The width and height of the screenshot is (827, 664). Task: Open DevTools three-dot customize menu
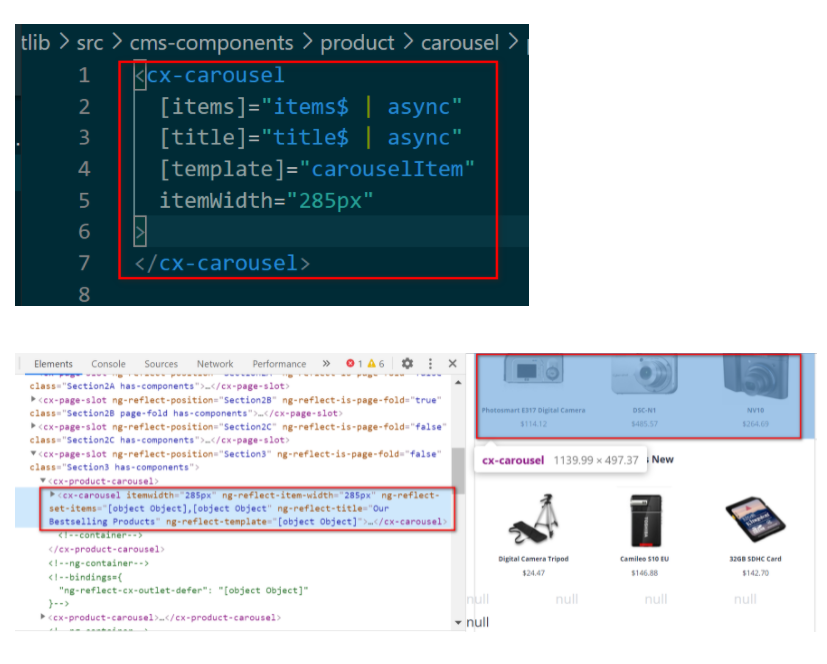tap(430, 363)
